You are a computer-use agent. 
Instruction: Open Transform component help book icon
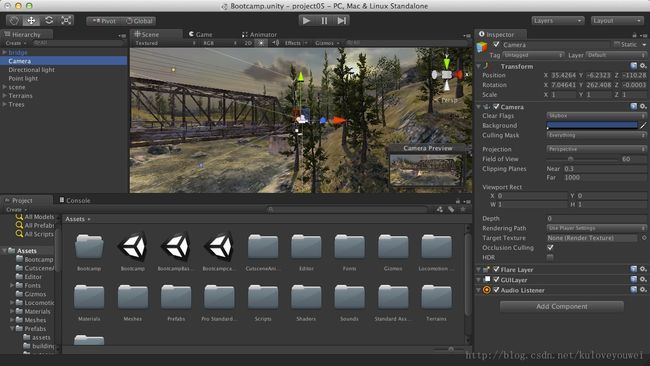[x=633, y=66]
